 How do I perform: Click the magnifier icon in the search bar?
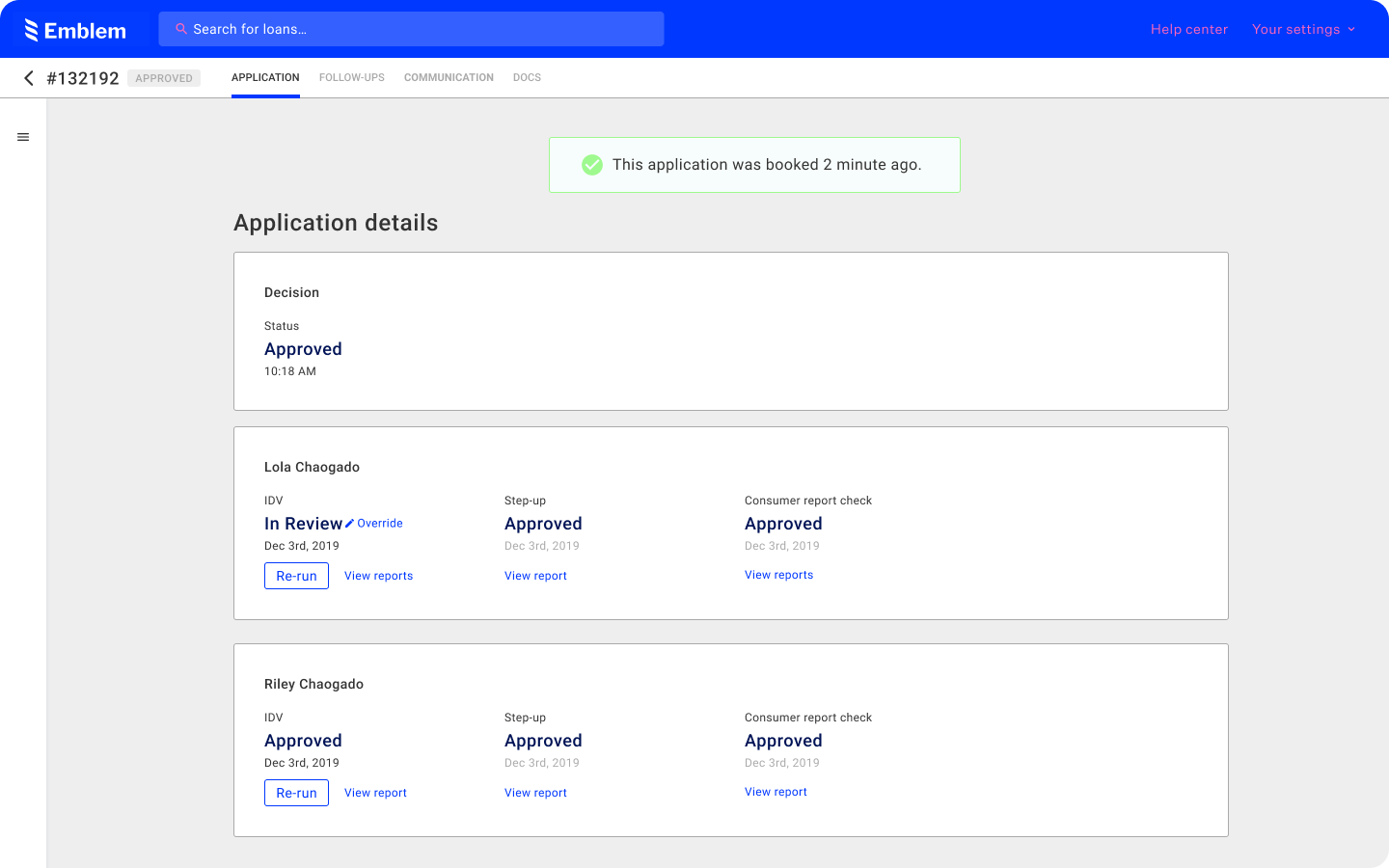point(181,29)
